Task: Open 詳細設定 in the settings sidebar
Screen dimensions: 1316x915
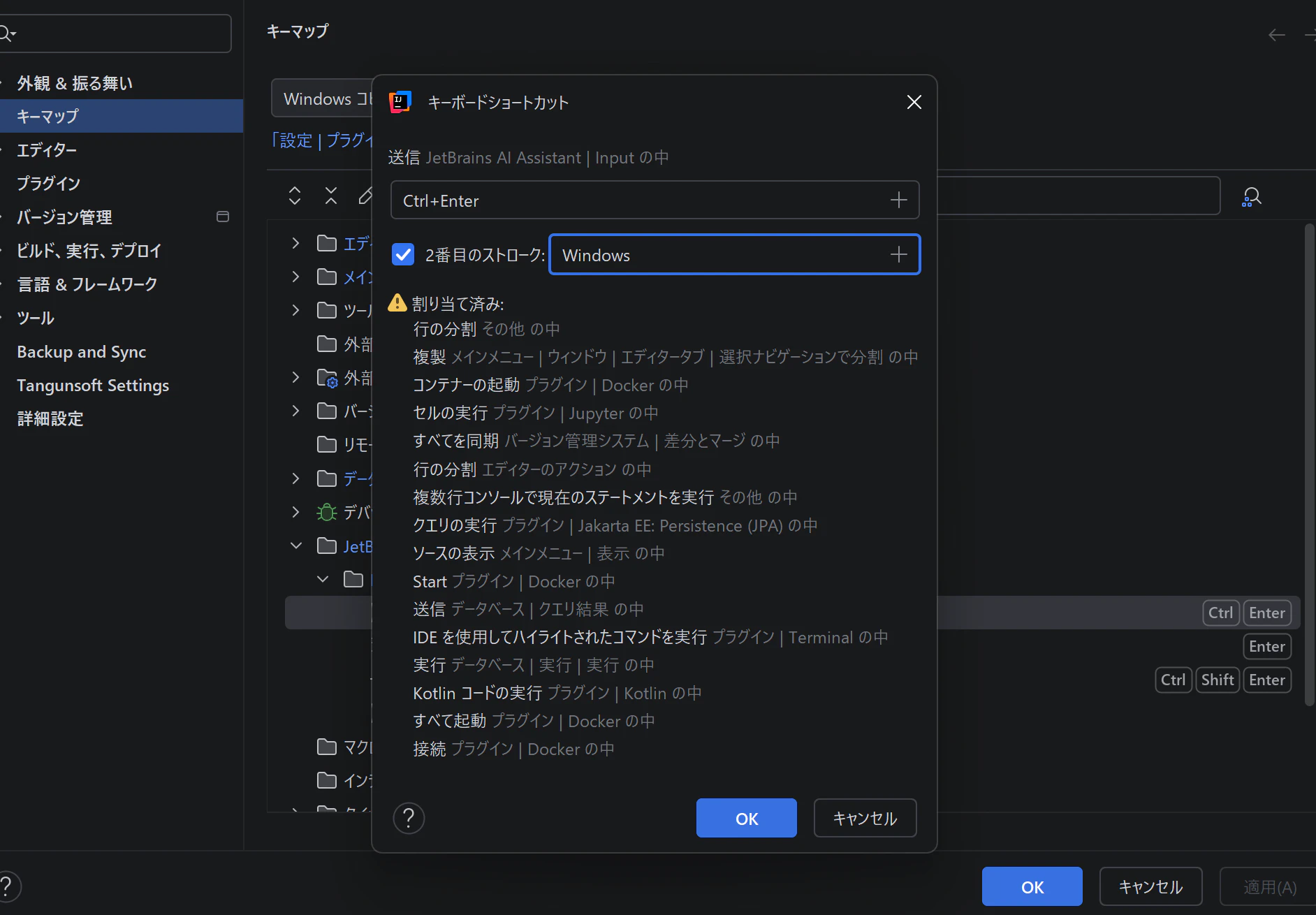Action: point(50,418)
